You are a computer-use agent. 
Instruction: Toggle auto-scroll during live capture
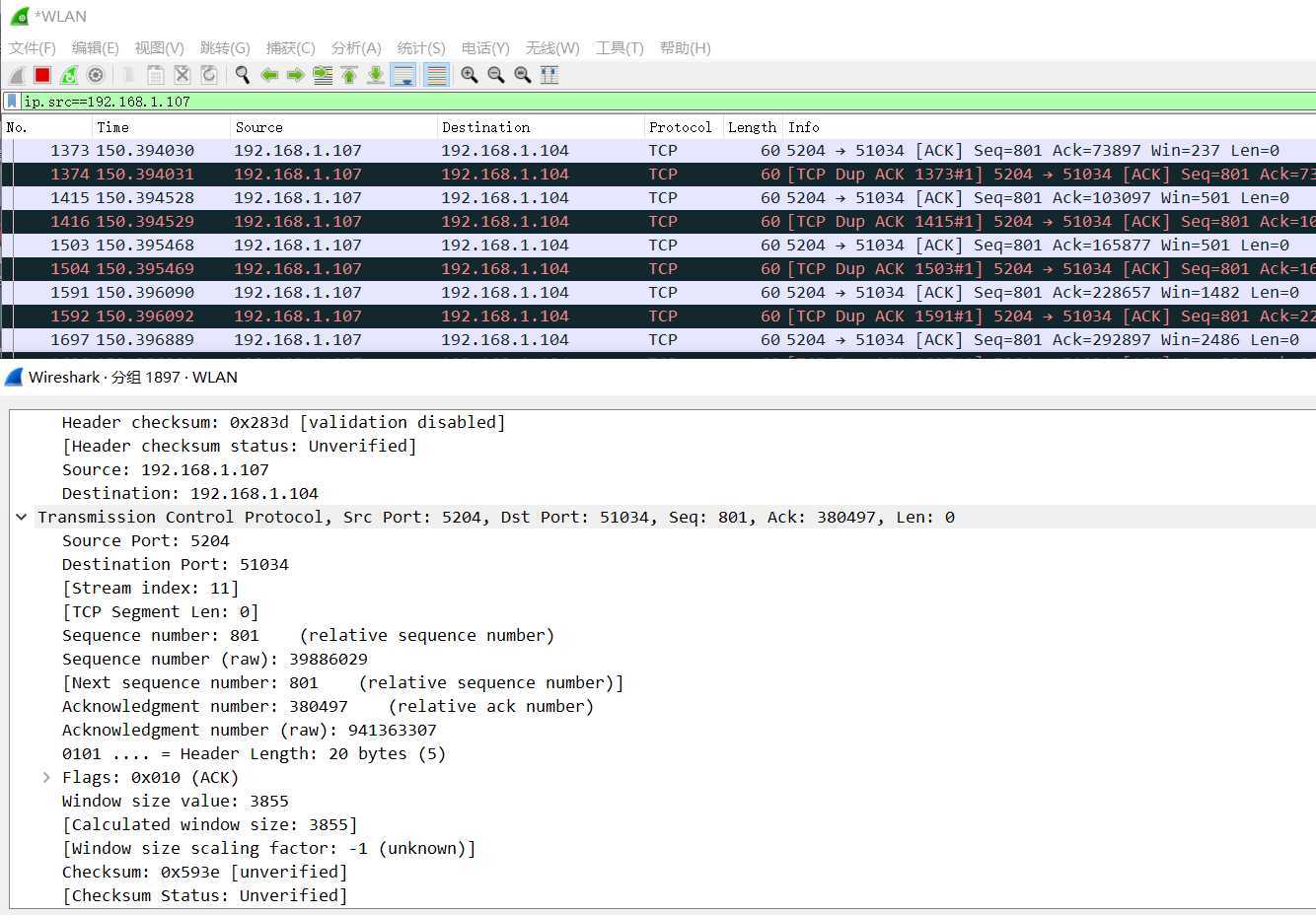[x=403, y=75]
